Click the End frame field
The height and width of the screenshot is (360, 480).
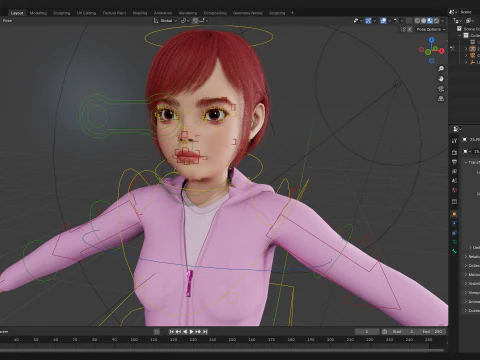(432, 332)
